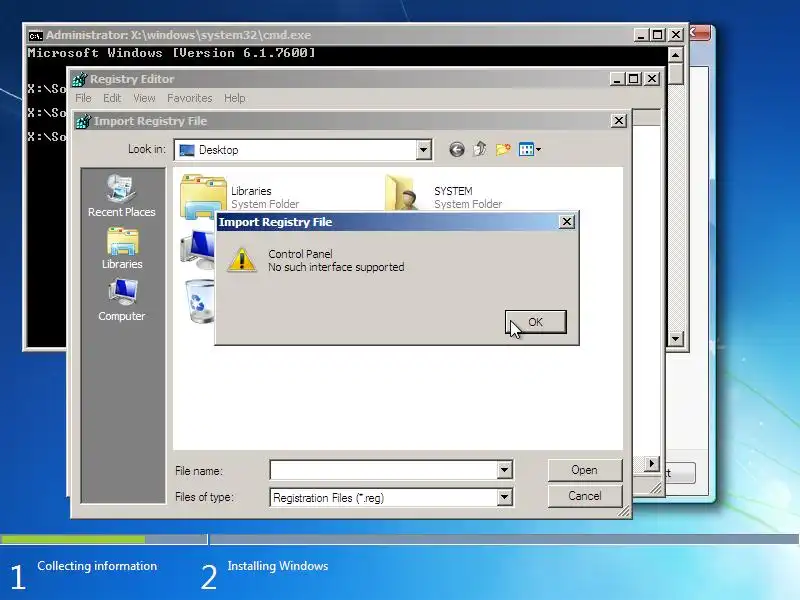Open the Favorites menu in Registry Editor
The image size is (800, 600).
[189, 98]
